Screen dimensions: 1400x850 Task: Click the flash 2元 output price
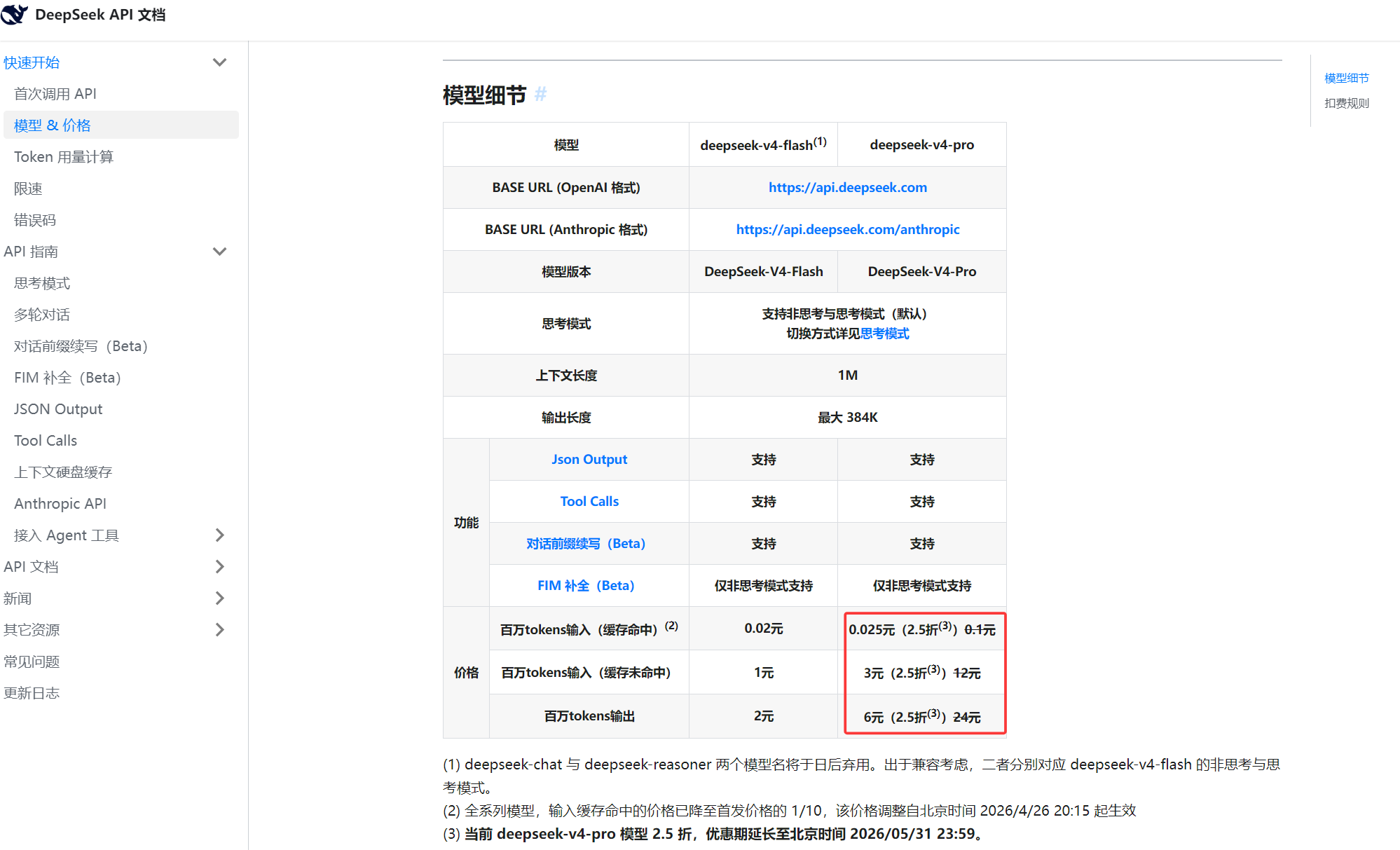(x=763, y=716)
